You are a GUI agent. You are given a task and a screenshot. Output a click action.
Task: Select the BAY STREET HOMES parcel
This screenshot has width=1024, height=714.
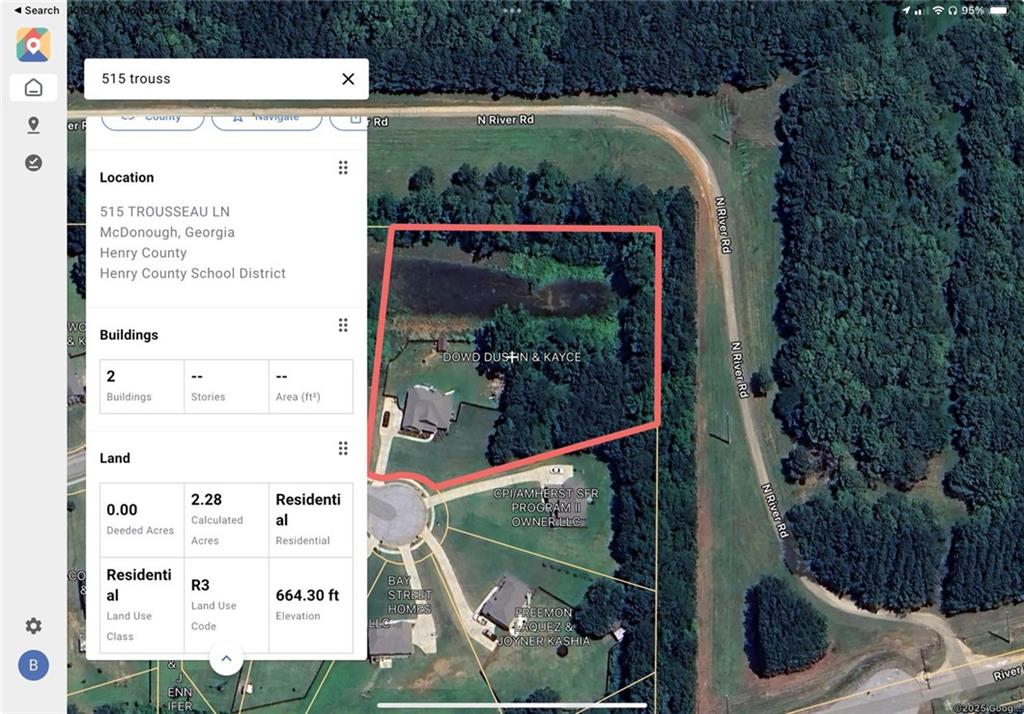tap(409, 595)
